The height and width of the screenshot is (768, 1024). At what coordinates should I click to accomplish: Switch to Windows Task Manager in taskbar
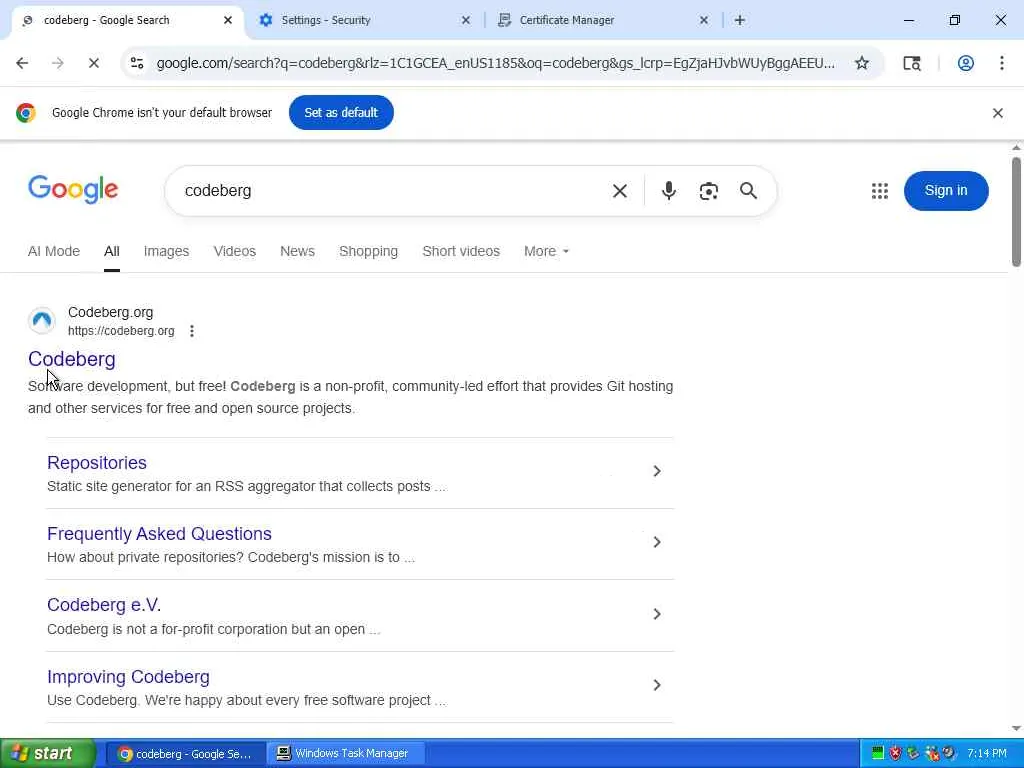pos(346,754)
